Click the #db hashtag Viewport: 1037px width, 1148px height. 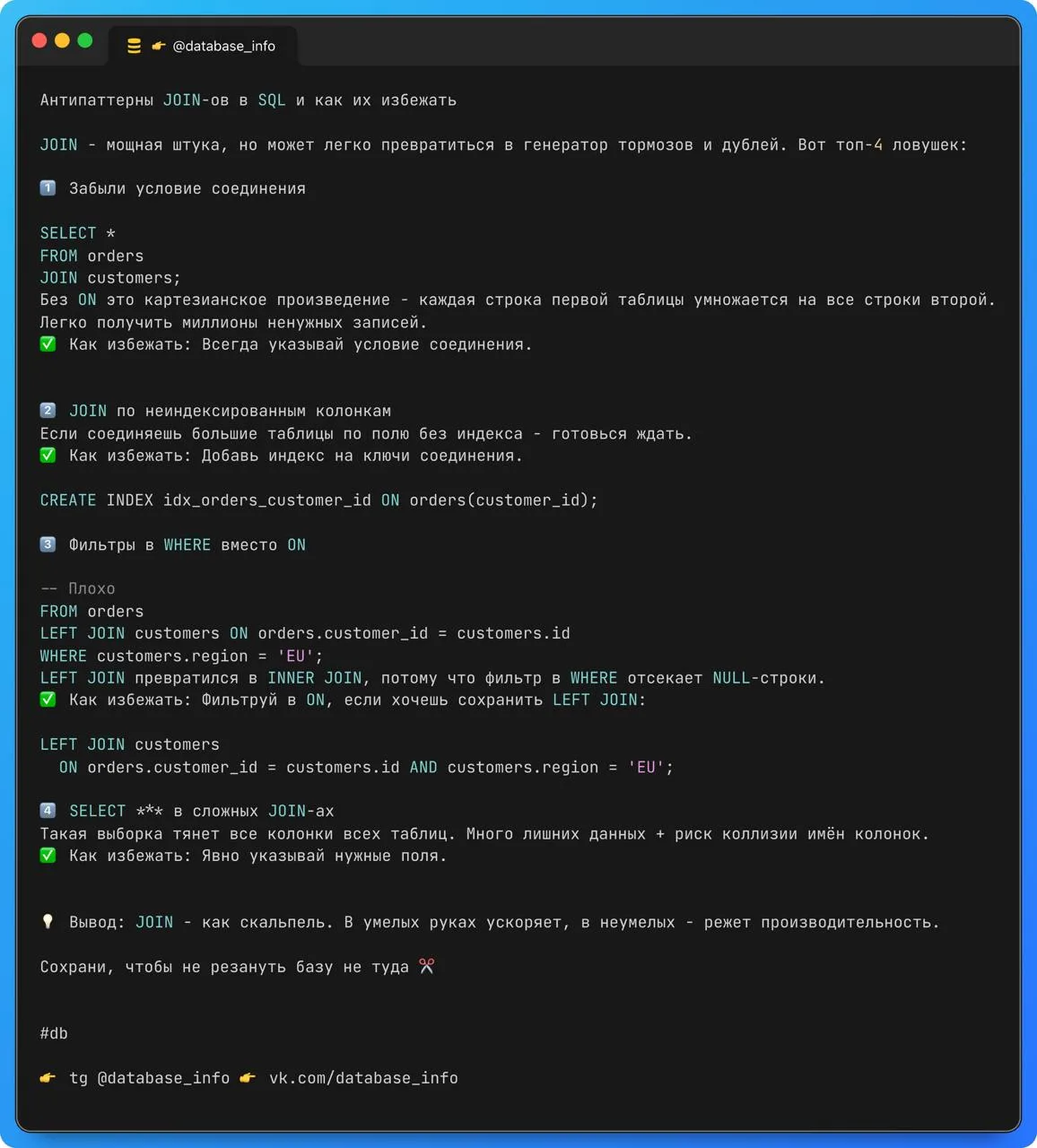click(54, 1033)
